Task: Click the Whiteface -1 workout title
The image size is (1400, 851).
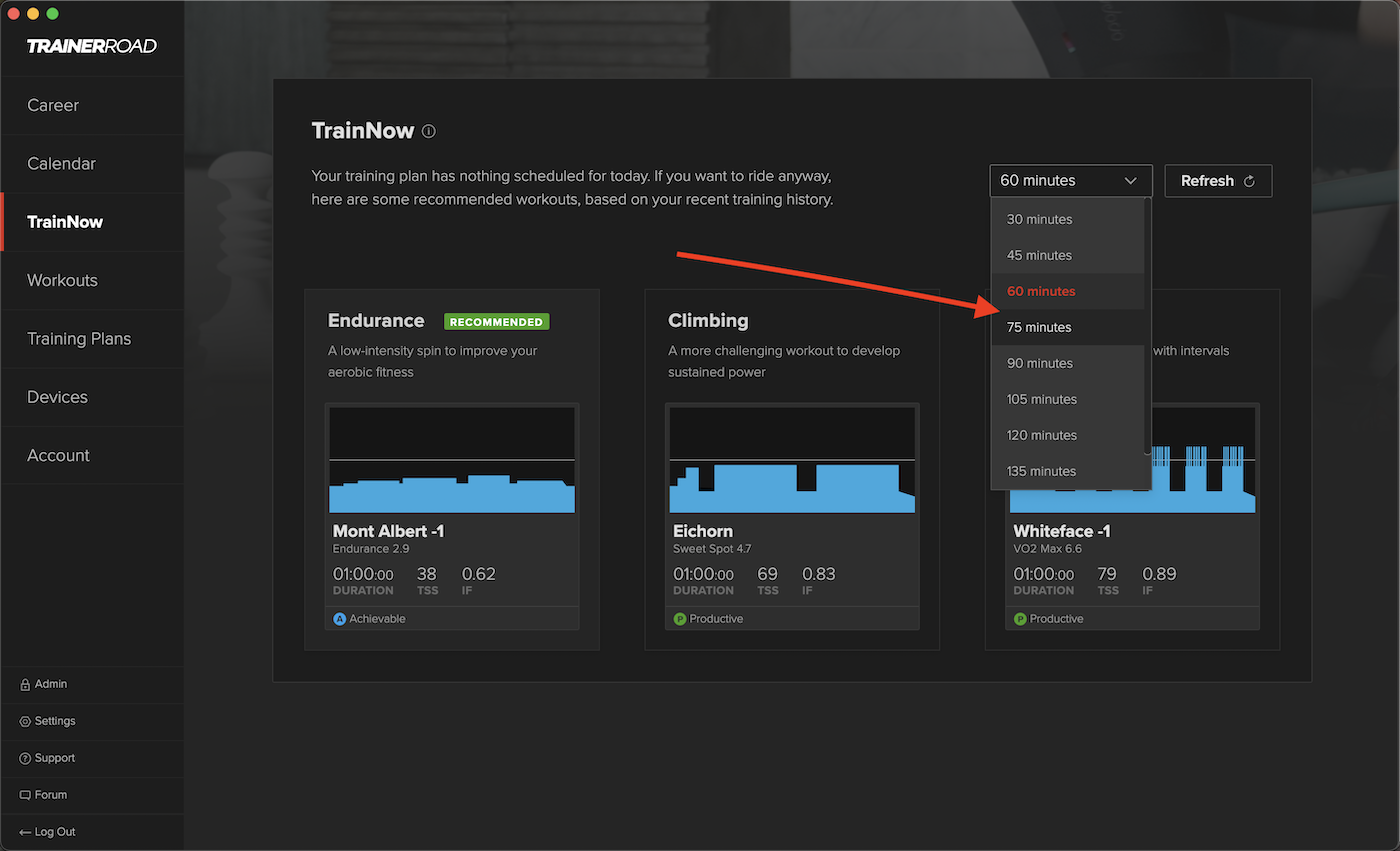Action: 1062,531
